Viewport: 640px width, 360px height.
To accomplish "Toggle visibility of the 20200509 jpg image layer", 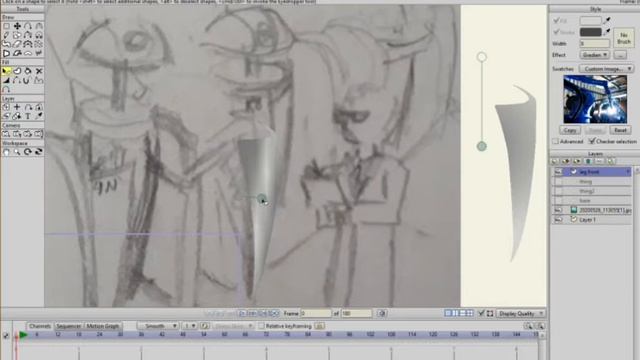I will (558, 210).
